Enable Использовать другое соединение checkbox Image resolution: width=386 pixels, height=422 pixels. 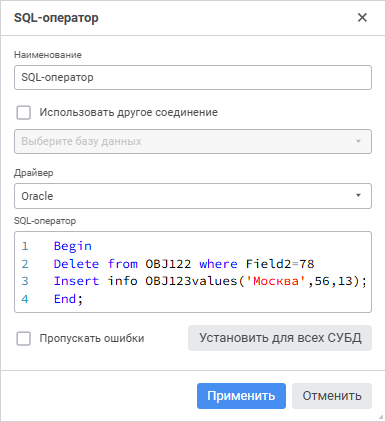click(x=24, y=113)
